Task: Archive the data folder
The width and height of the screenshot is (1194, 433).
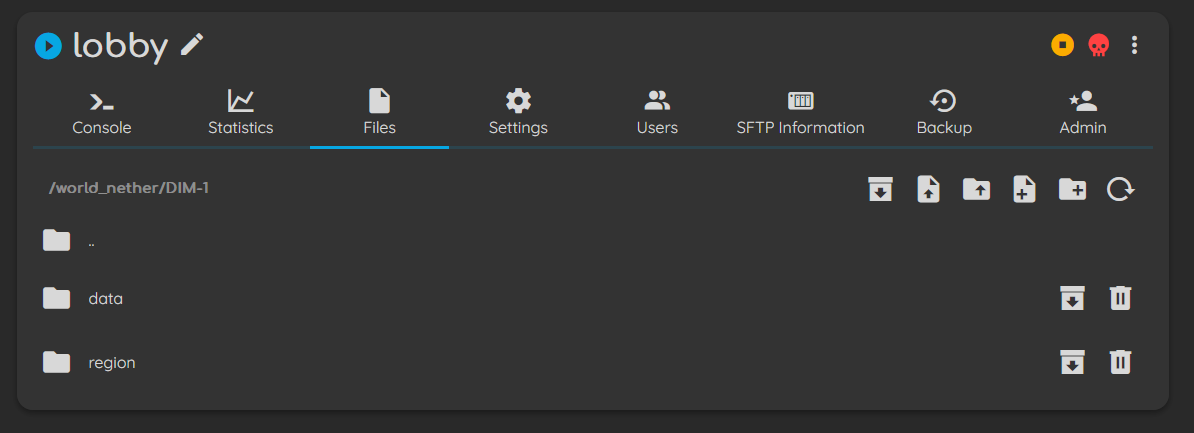Action: tap(1072, 298)
